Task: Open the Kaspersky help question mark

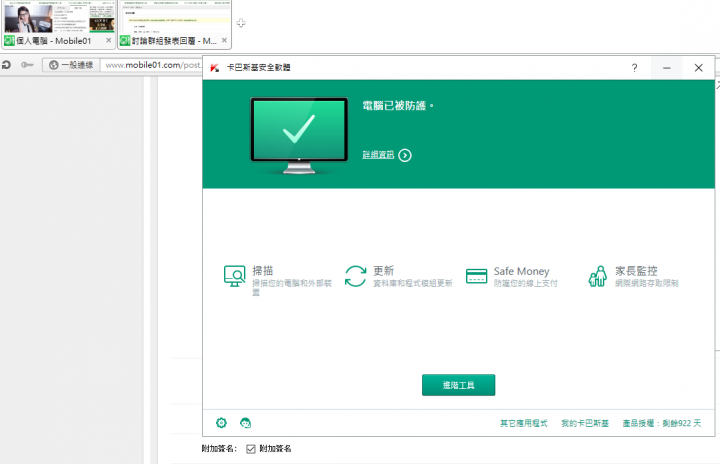Action: tap(634, 68)
